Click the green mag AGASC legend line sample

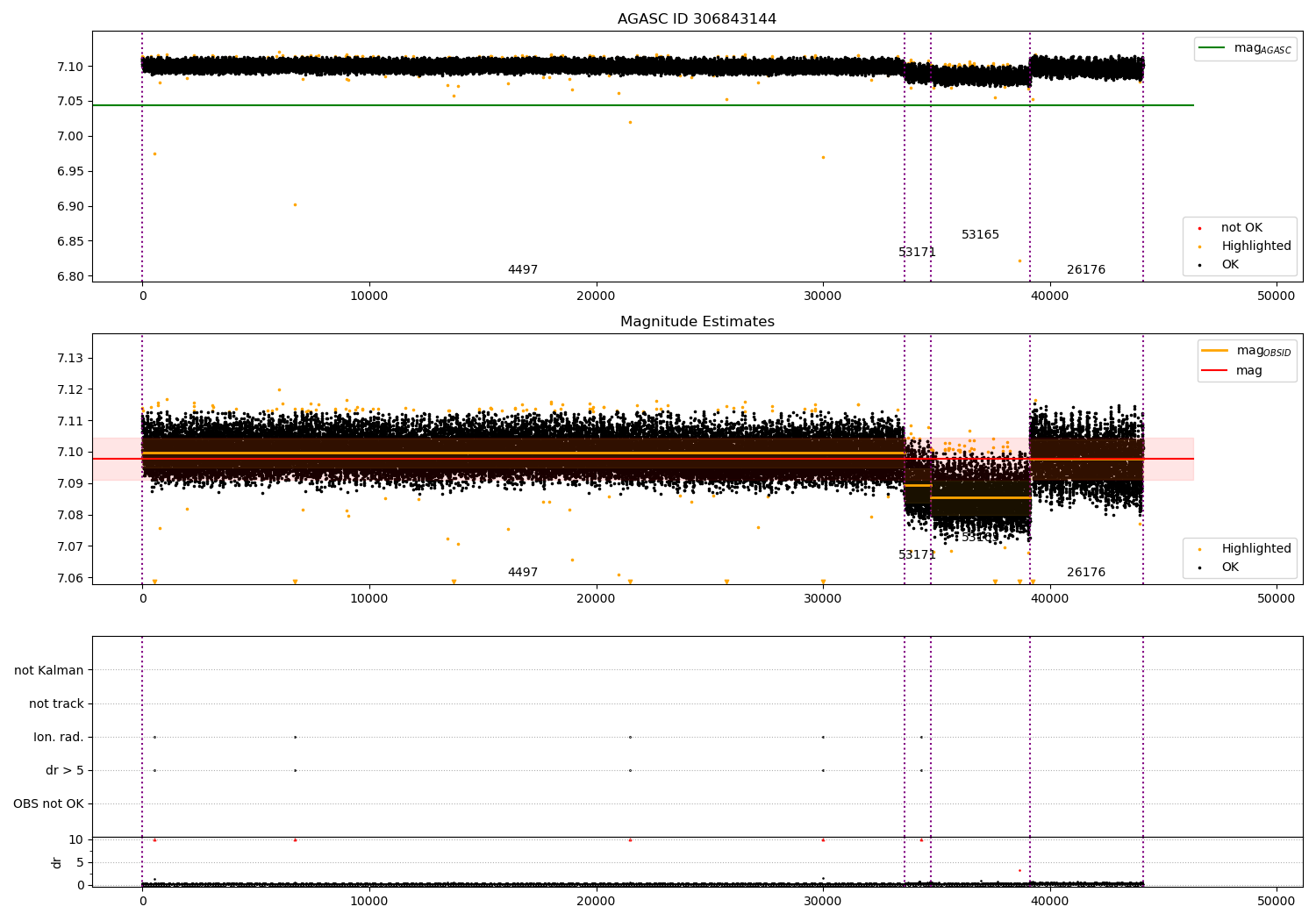coord(1212,48)
